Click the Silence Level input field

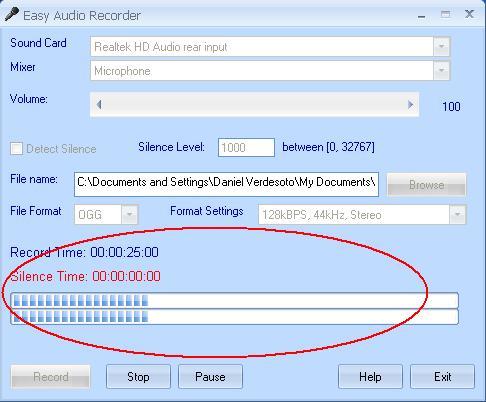coord(246,147)
